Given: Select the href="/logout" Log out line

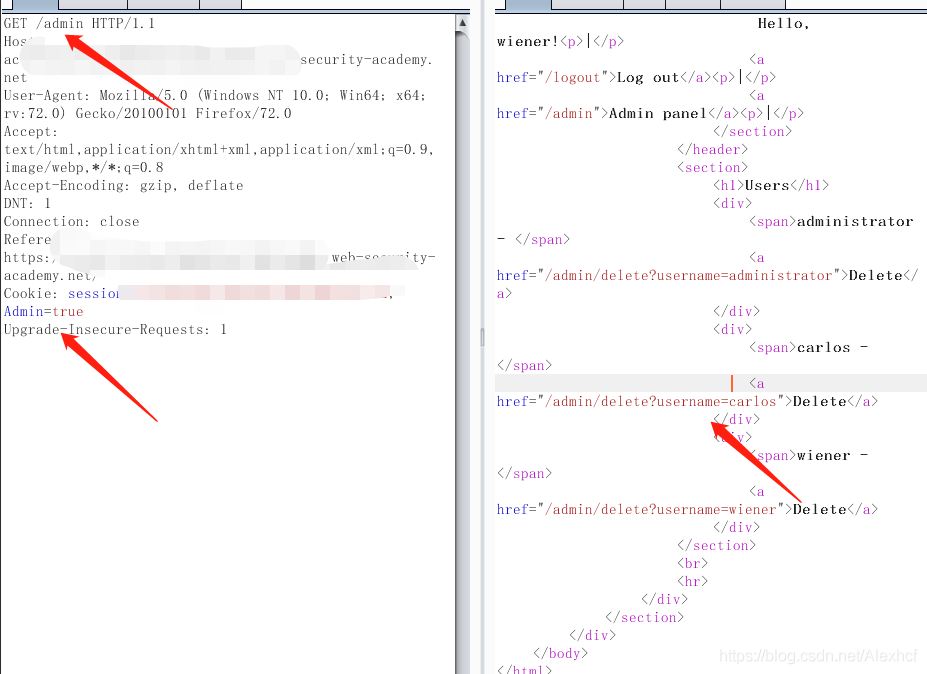Looking at the screenshot, I should point(636,78).
